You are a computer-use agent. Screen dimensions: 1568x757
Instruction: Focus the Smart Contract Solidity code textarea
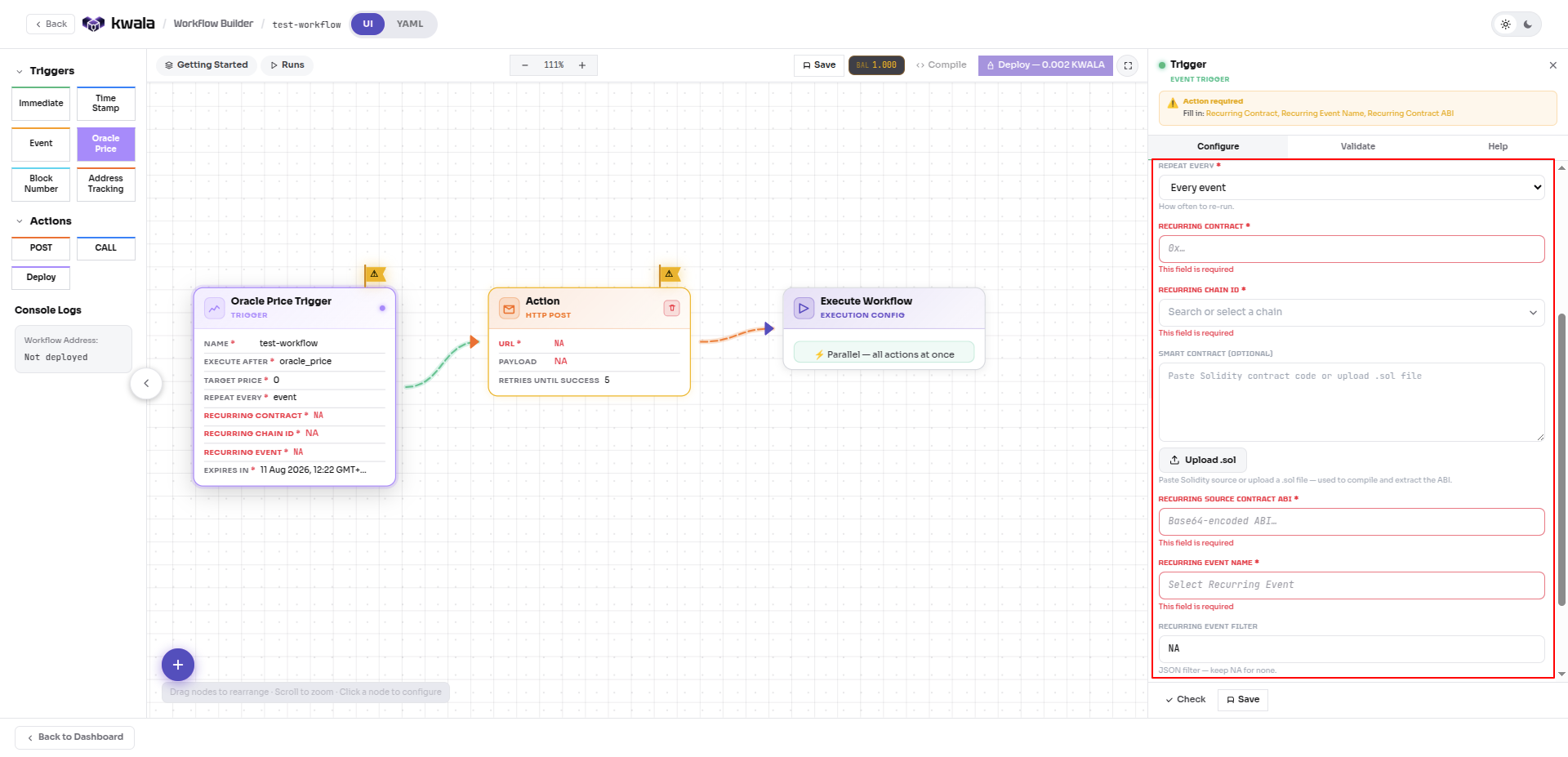(1352, 402)
